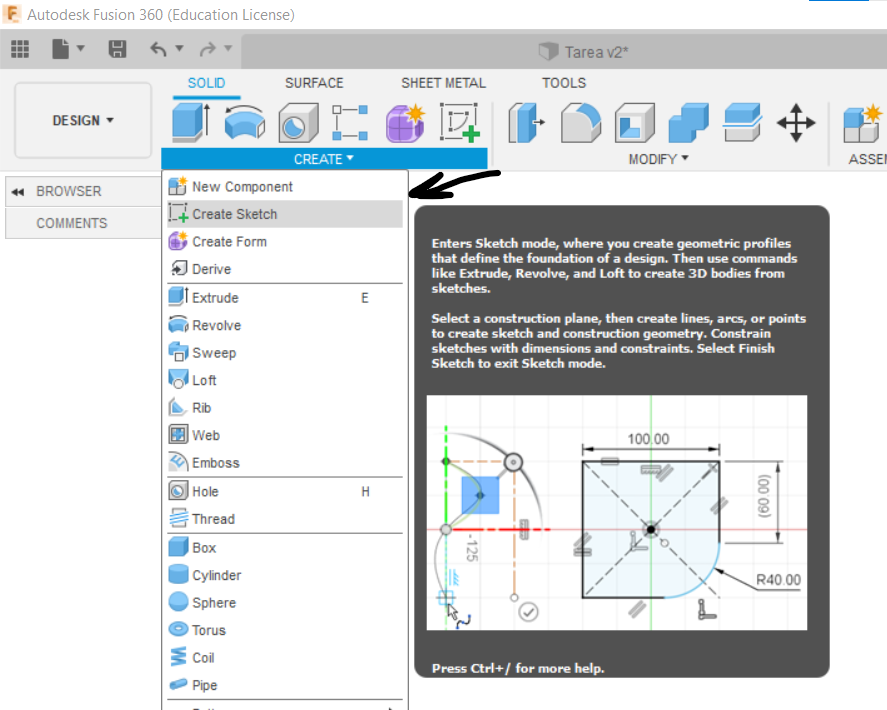
Task: Click the Create Form toolbar icon
Action: tap(405, 122)
